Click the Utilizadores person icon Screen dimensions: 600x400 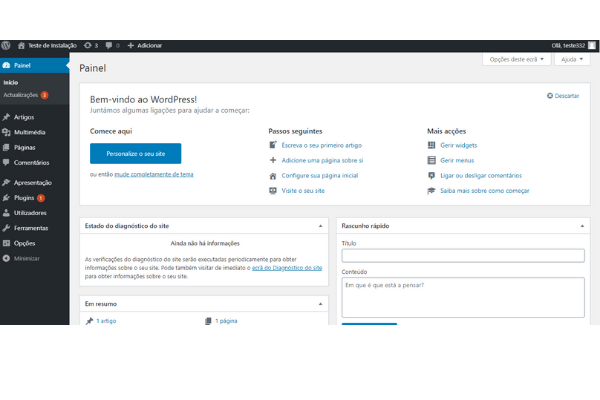pos(6,213)
